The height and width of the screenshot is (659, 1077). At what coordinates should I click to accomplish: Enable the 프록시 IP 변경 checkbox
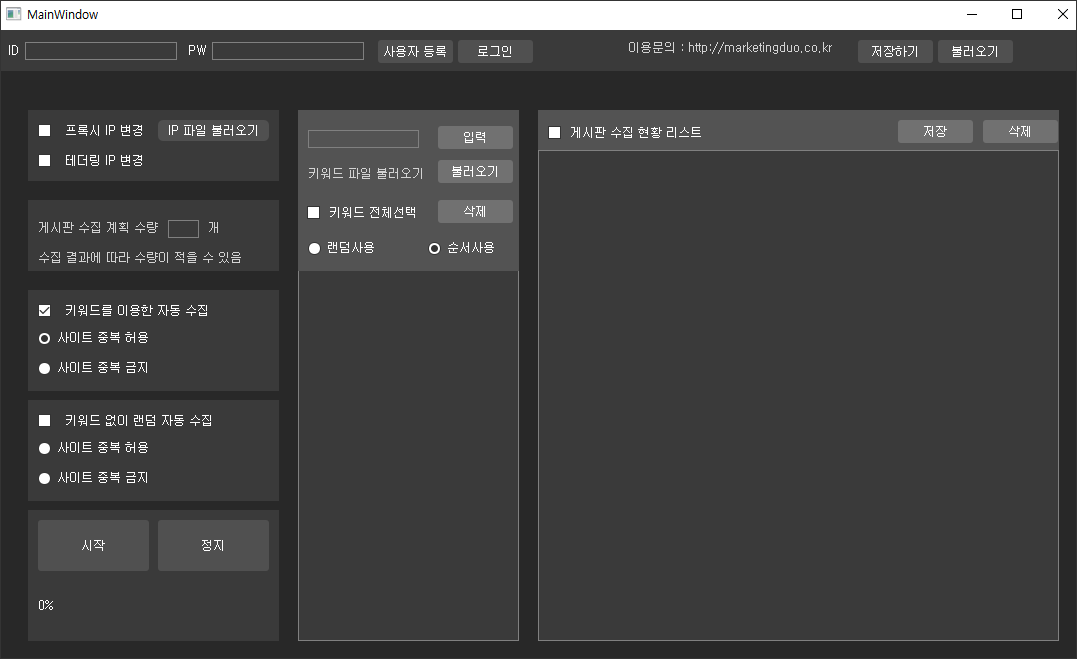pyautogui.click(x=45, y=130)
